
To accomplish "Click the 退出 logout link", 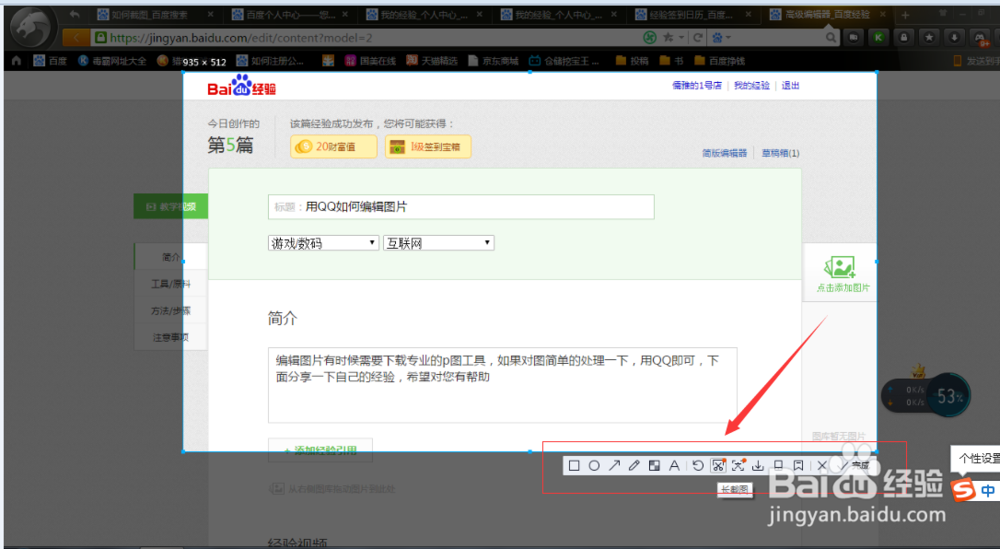I will [790, 85].
